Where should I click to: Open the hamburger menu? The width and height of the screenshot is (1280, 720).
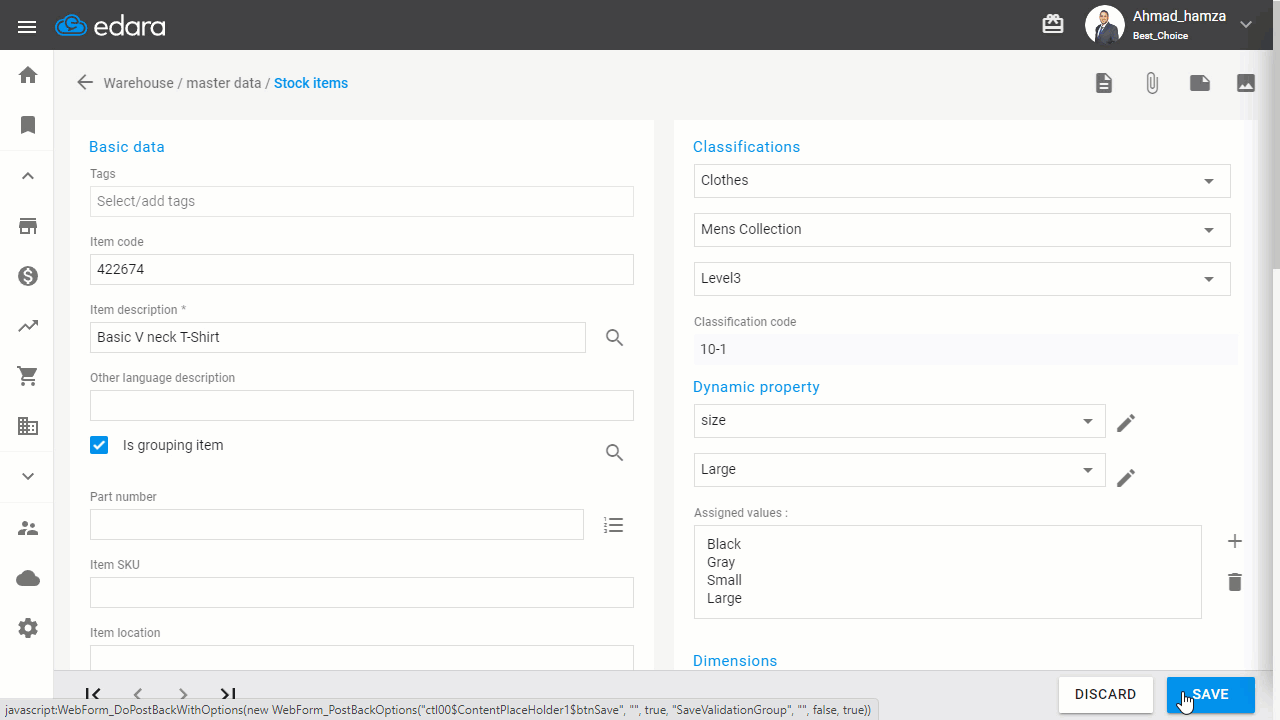27,26
